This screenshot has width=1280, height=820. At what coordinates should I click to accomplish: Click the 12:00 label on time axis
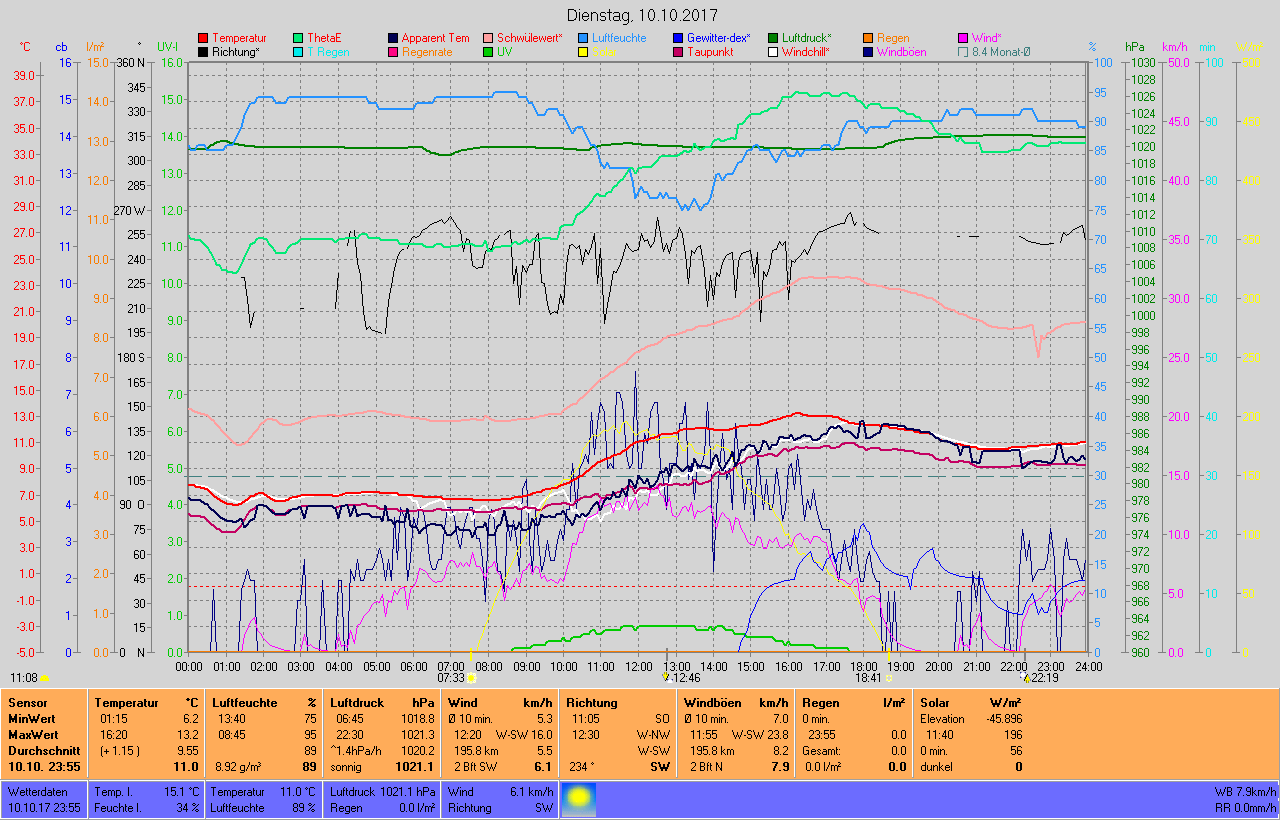coord(638,666)
